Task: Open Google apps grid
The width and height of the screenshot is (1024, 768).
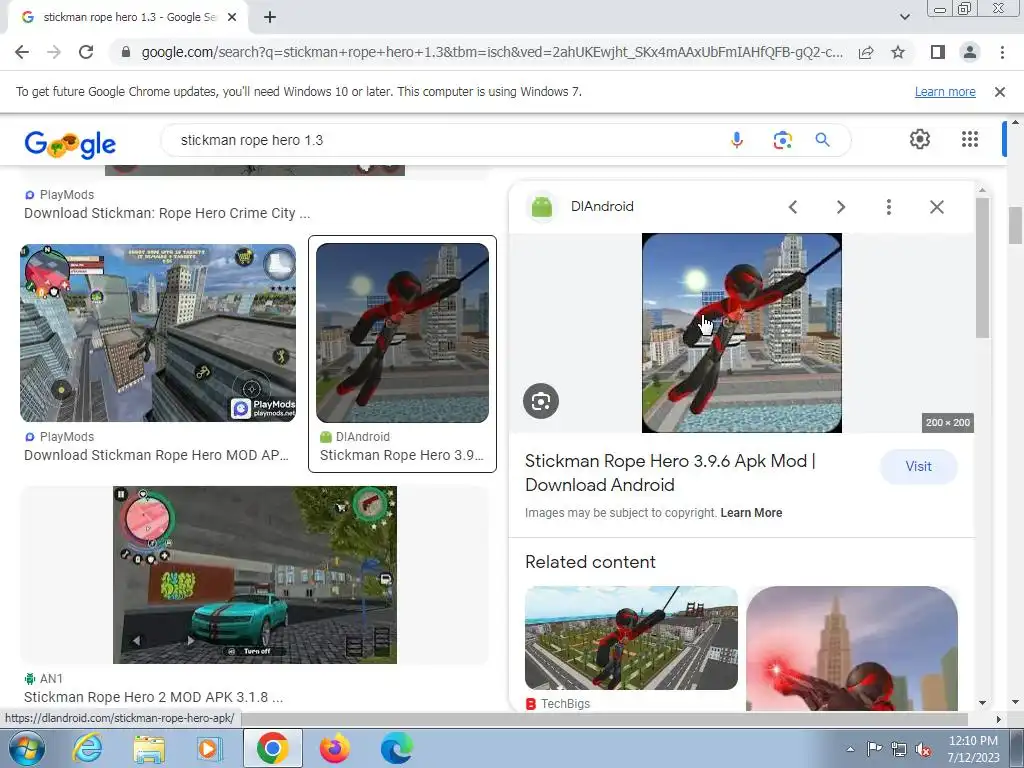Action: pyautogui.click(x=970, y=139)
